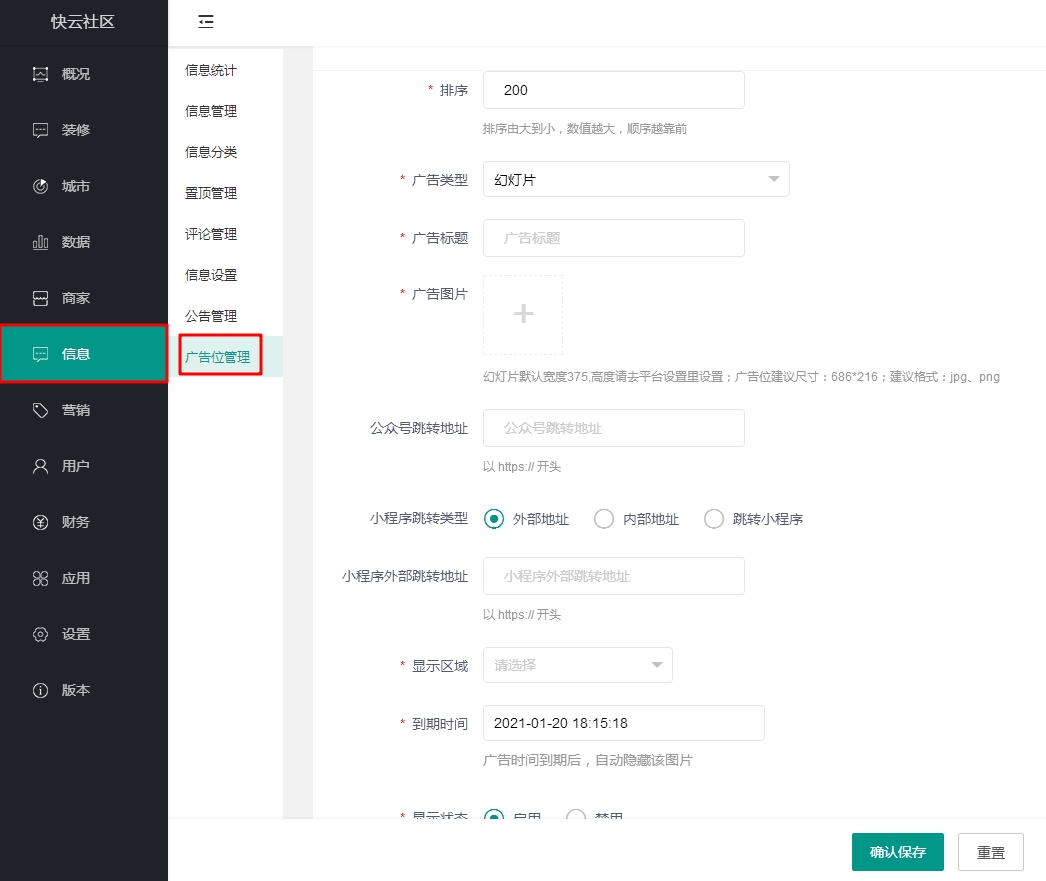Click the 装修 decoration icon
The height and width of the screenshot is (881, 1046).
[x=41, y=130]
